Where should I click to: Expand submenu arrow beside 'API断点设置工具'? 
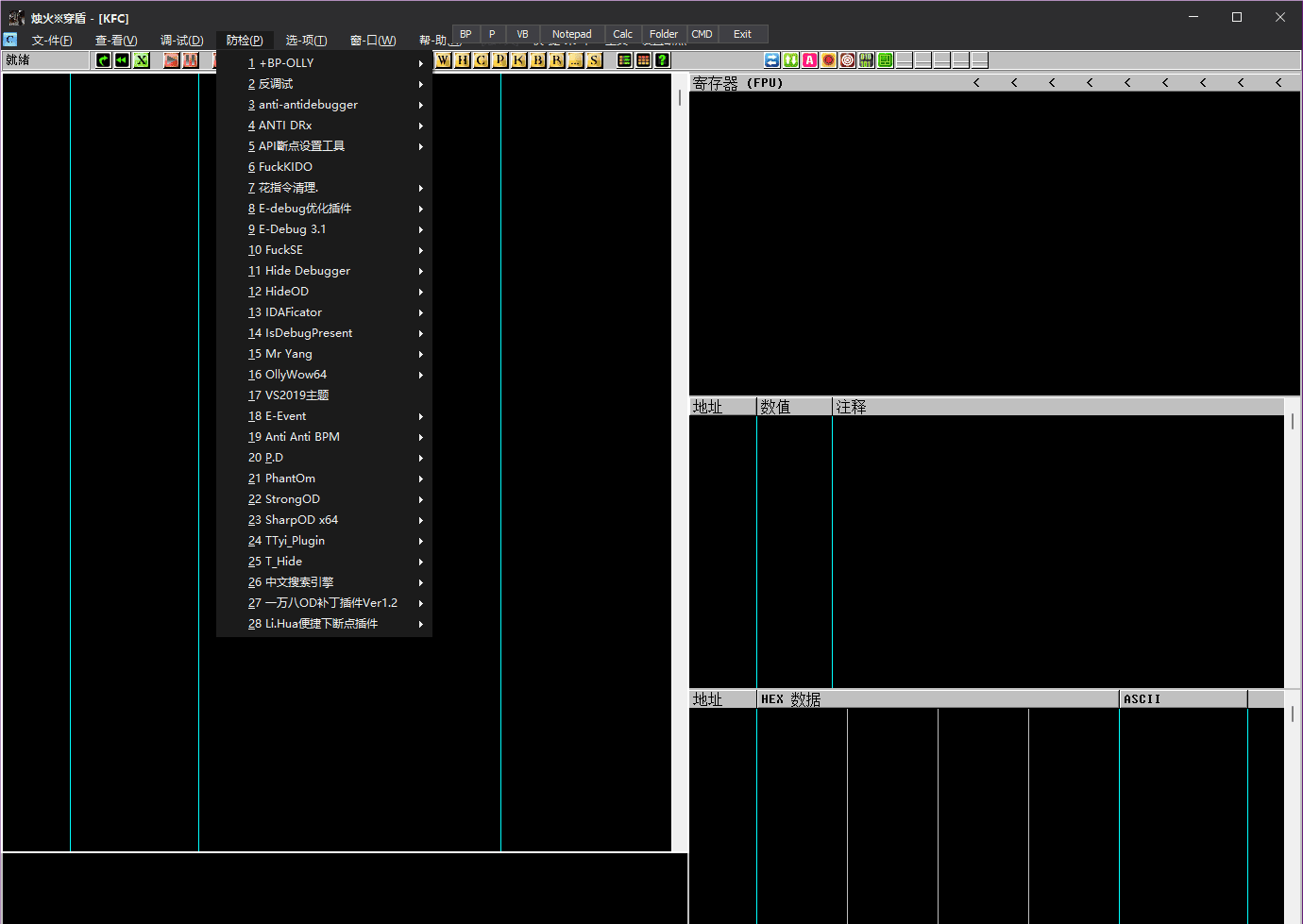tap(421, 146)
